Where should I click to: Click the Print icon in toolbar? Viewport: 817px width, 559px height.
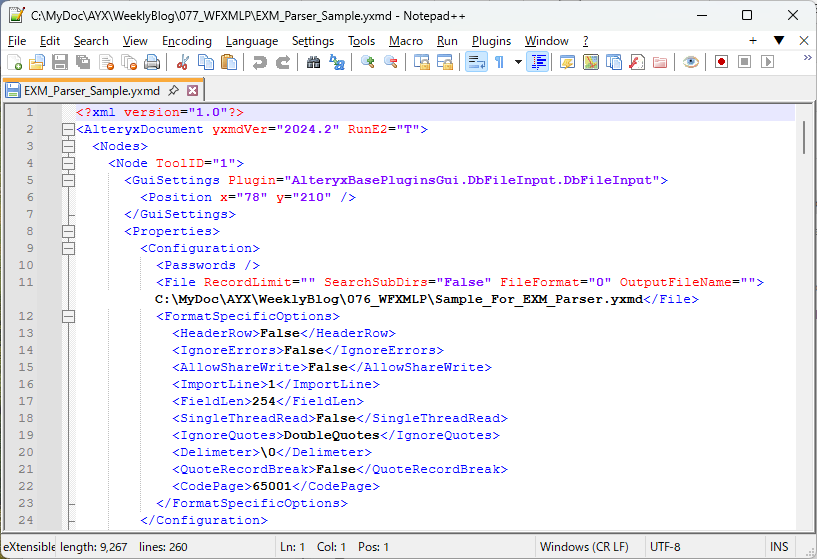152,62
